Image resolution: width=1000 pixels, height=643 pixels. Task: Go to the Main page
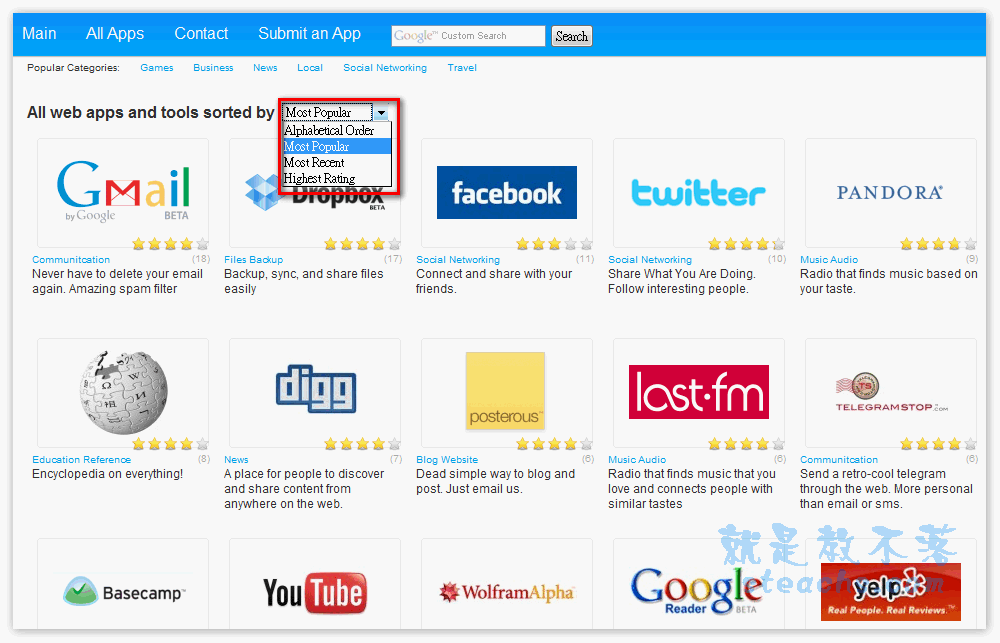coord(40,34)
